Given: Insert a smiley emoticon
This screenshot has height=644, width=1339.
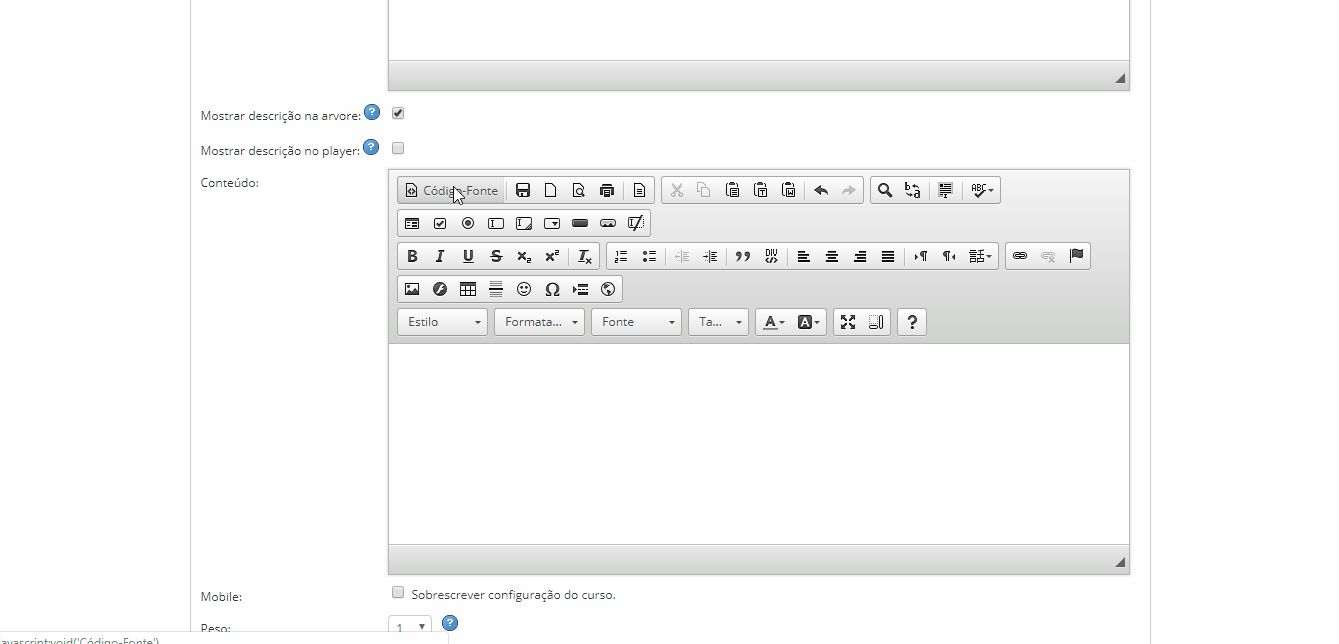Looking at the screenshot, I should click(x=524, y=289).
